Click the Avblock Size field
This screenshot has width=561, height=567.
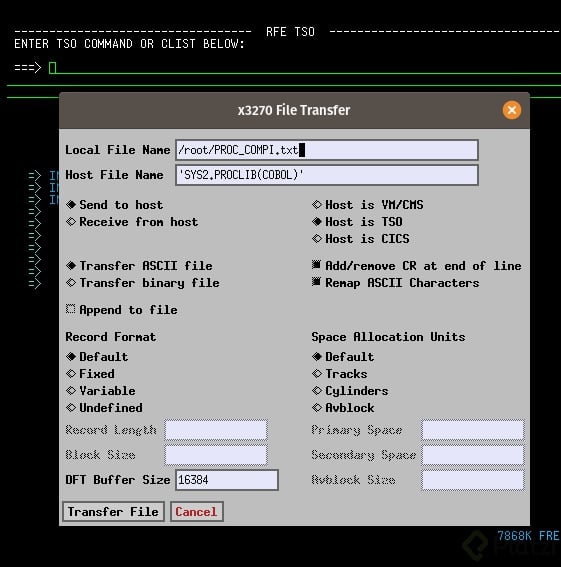(473, 480)
